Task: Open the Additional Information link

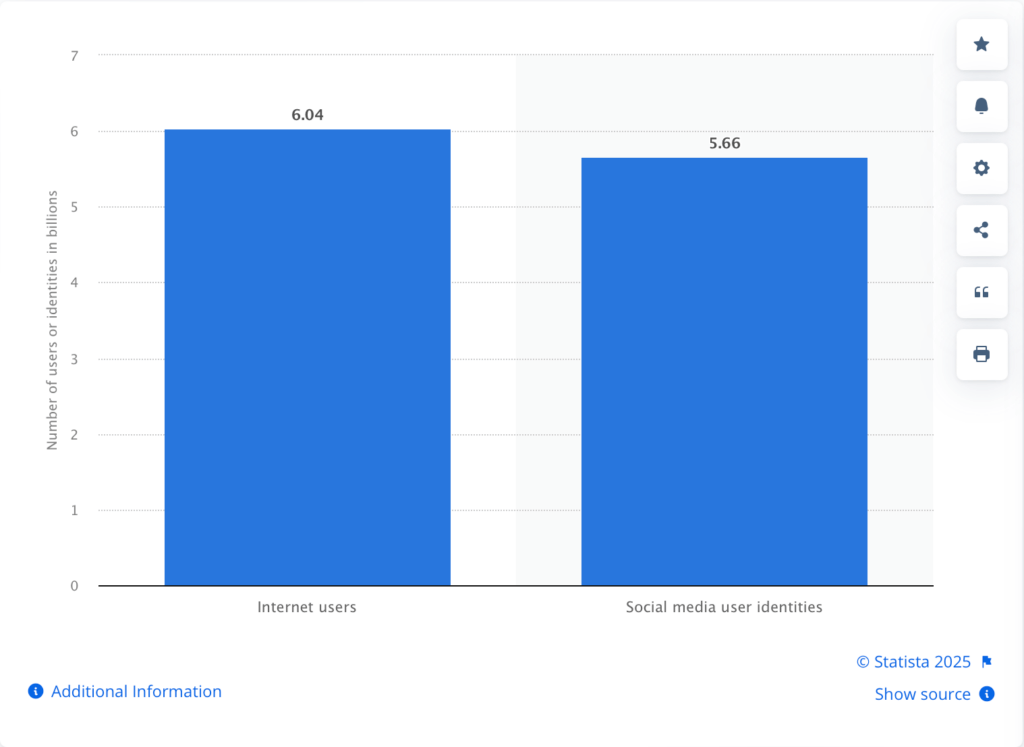Action: pos(136,691)
